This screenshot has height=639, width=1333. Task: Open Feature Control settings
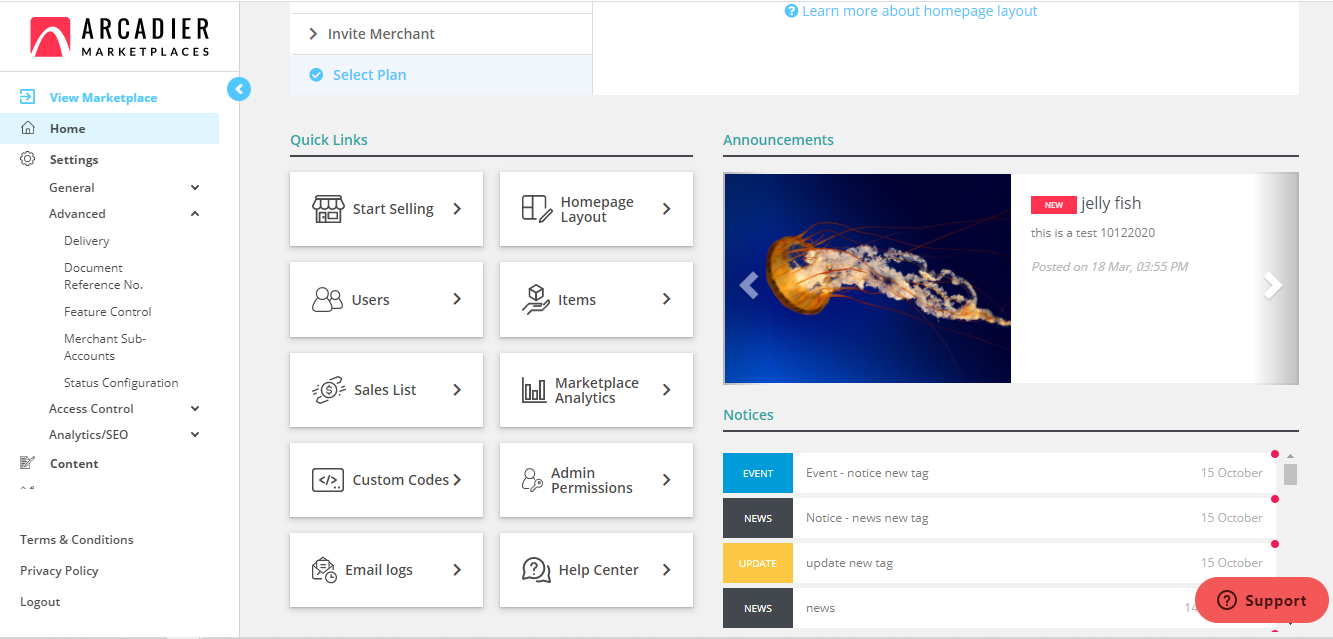[108, 311]
